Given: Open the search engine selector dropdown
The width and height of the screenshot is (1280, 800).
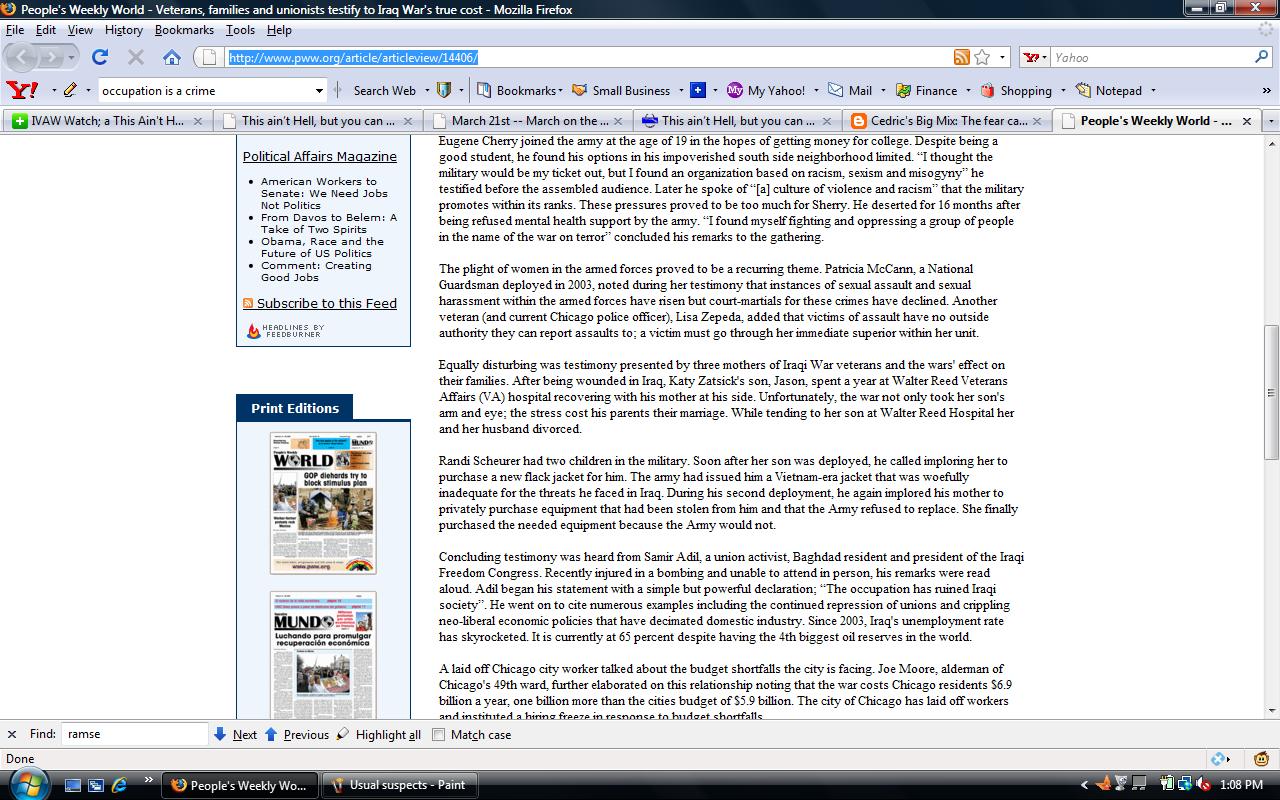Looking at the screenshot, I should coord(1036,57).
